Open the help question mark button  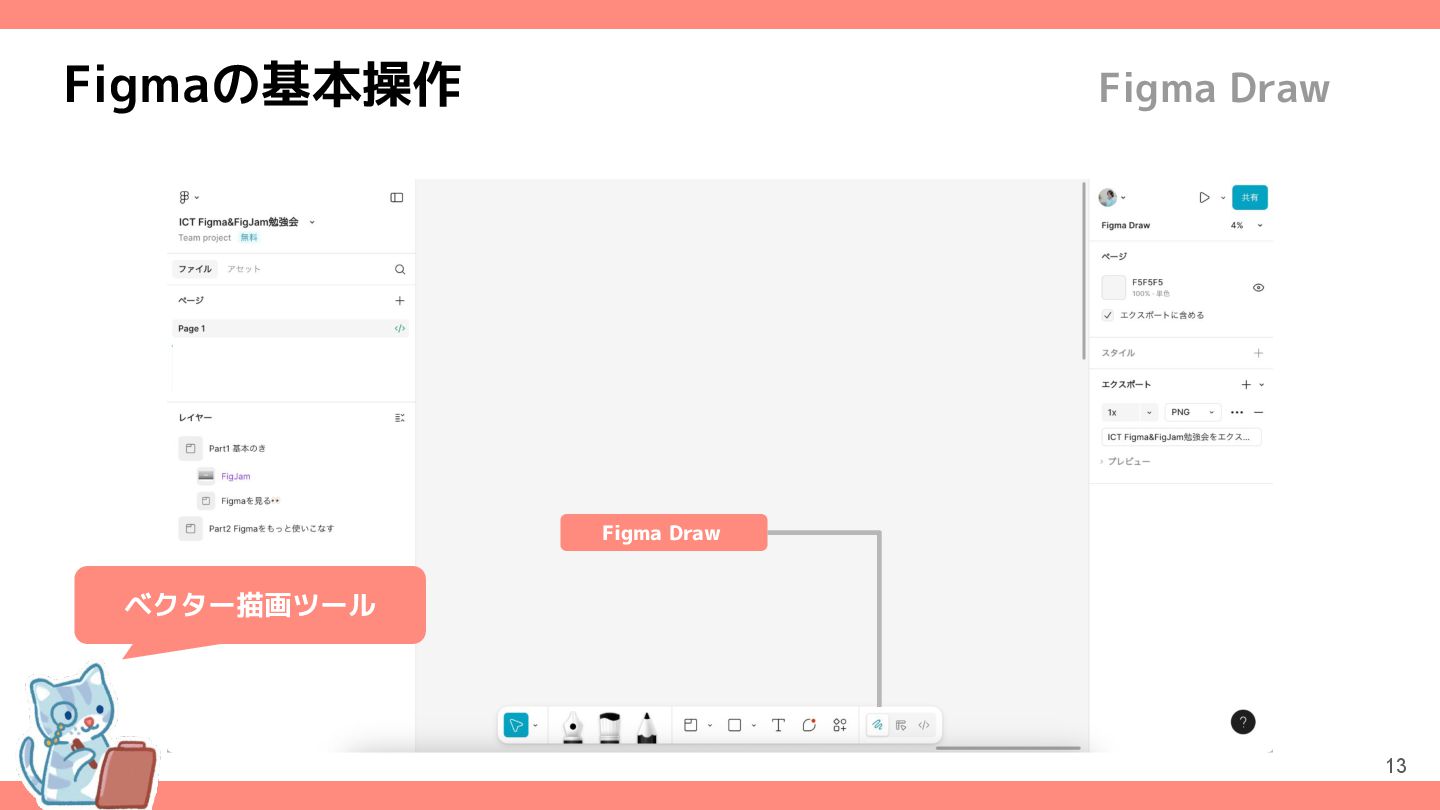point(1243,722)
